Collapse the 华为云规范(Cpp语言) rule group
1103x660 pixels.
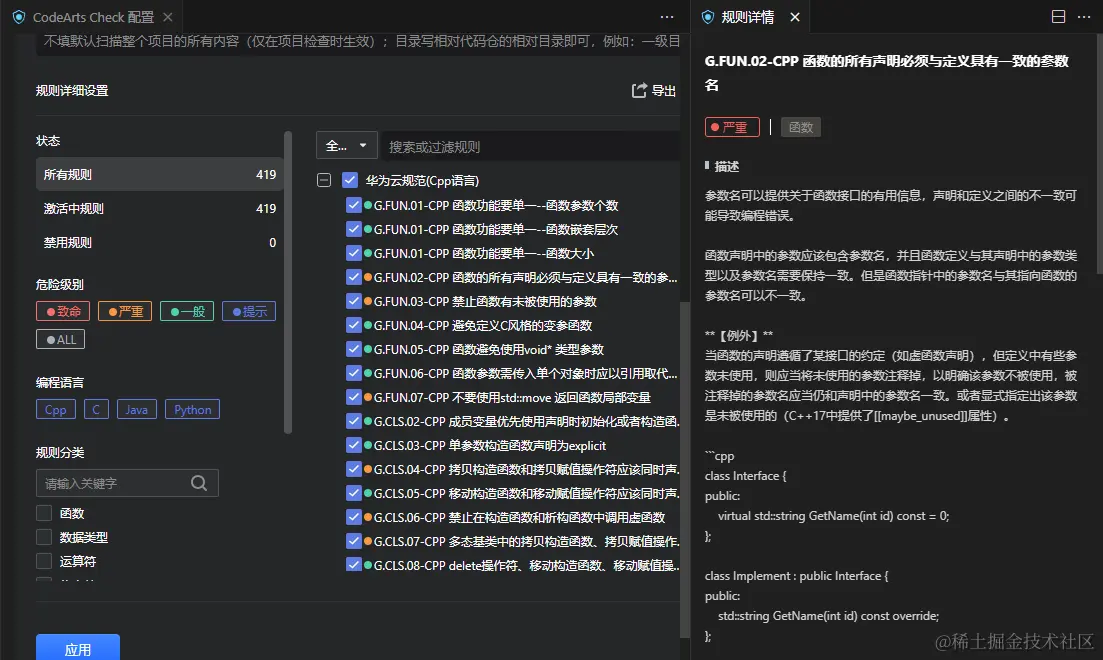(324, 180)
